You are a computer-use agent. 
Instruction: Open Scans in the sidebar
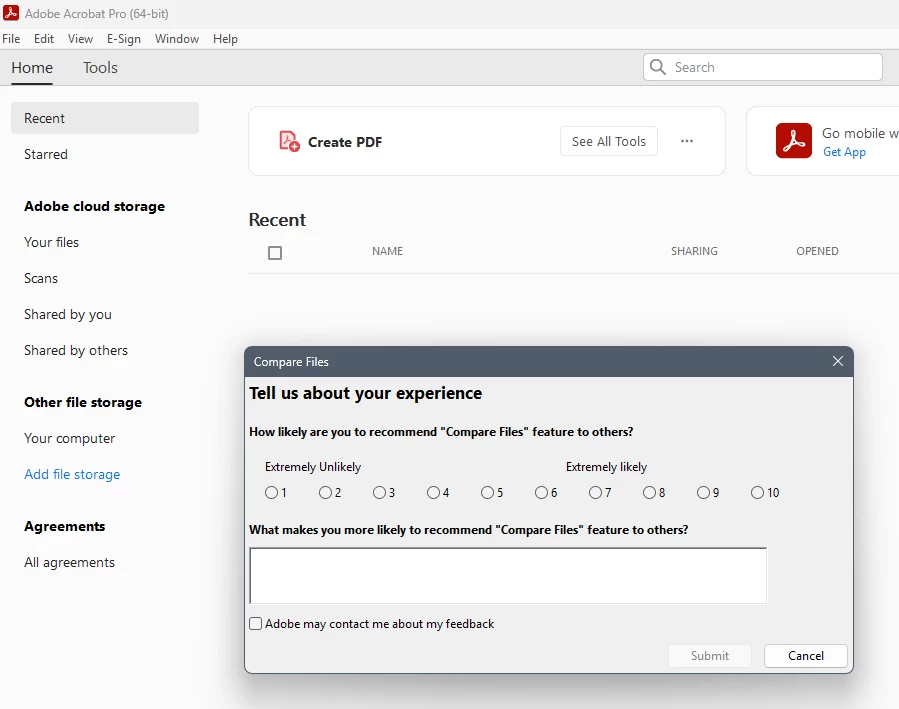[x=41, y=278]
